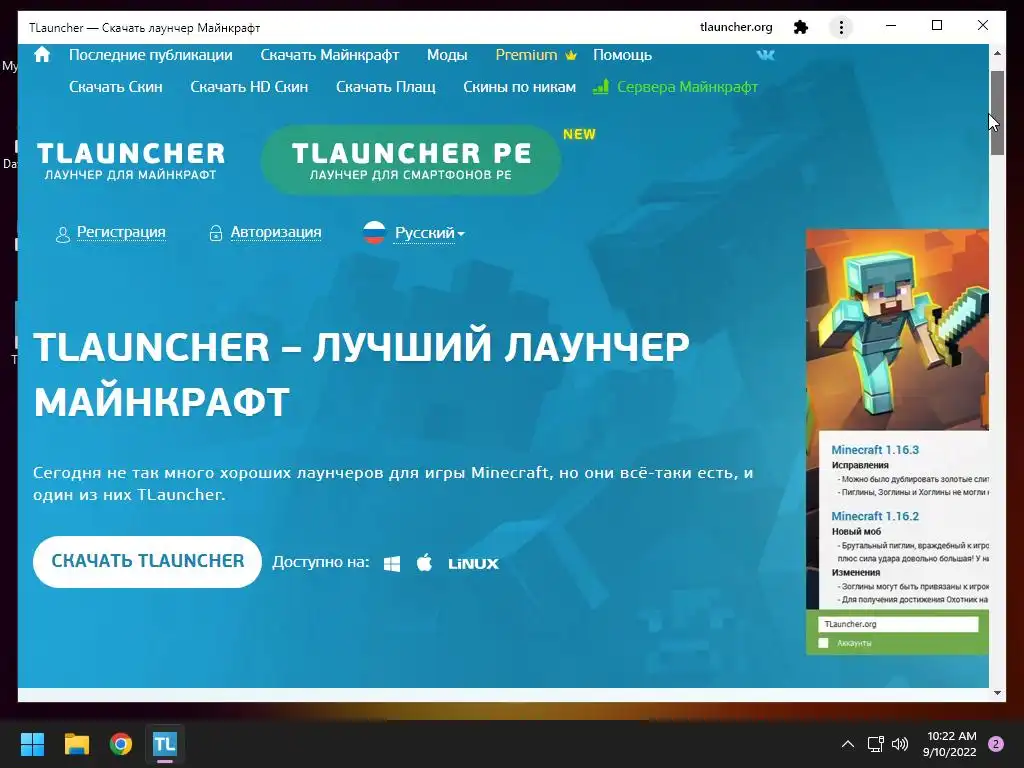Click the extensions puzzle icon
1024x768 pixels.
801,27
